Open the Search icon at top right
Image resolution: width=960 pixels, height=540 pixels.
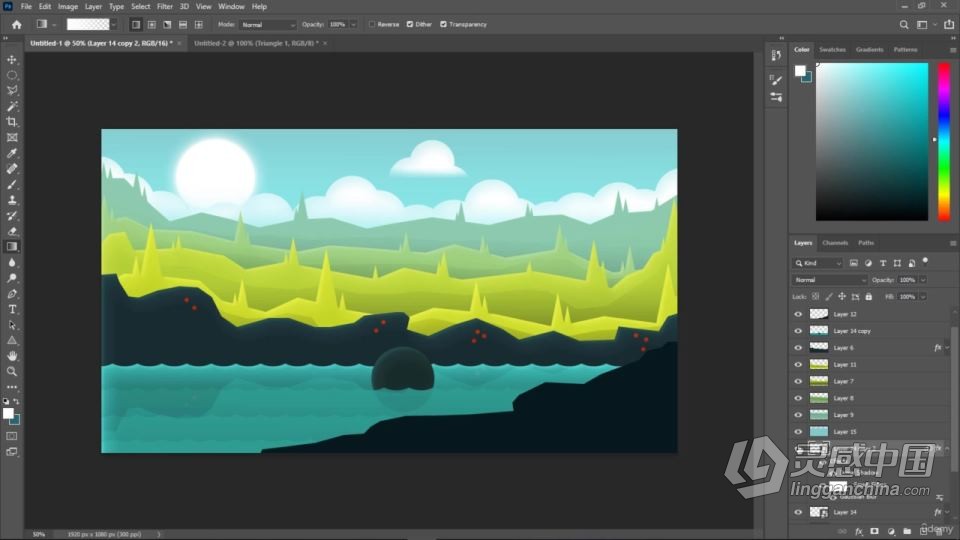904,24
